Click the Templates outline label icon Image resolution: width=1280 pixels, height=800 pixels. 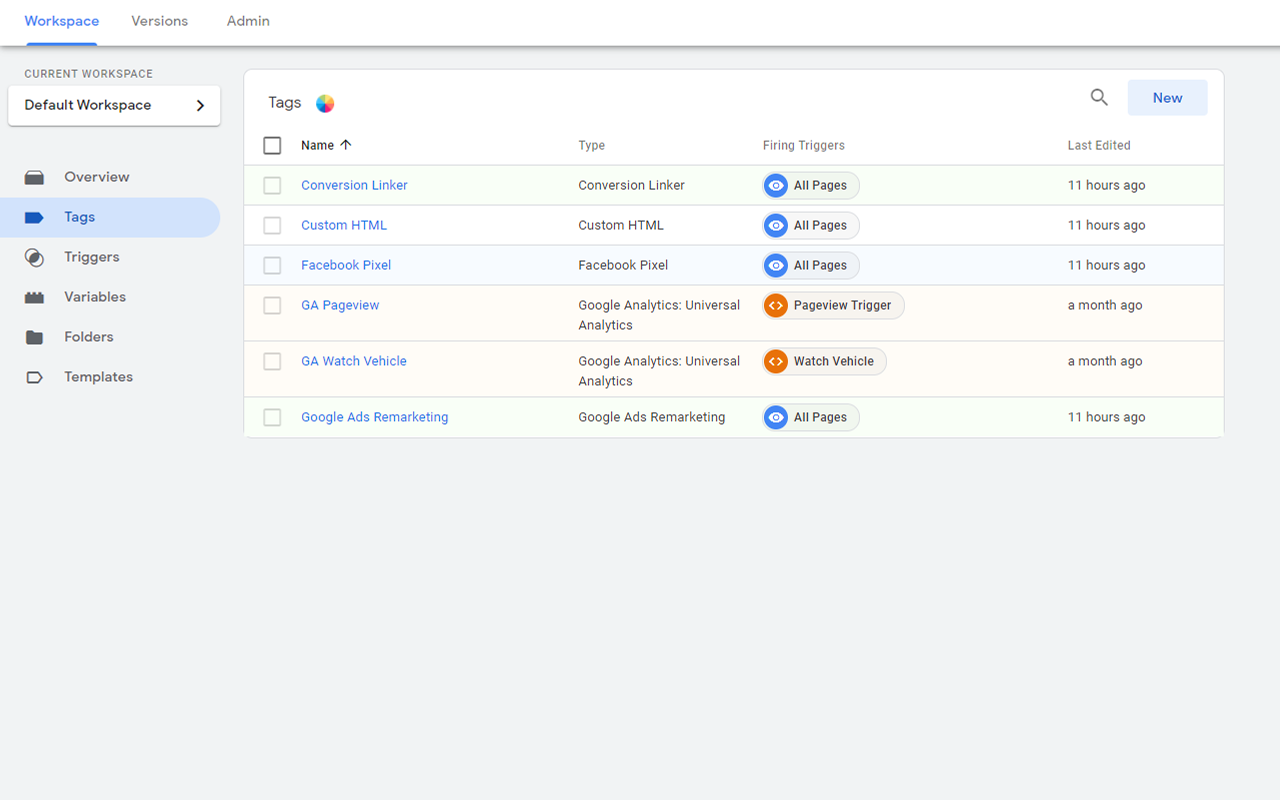click(34, 377)
